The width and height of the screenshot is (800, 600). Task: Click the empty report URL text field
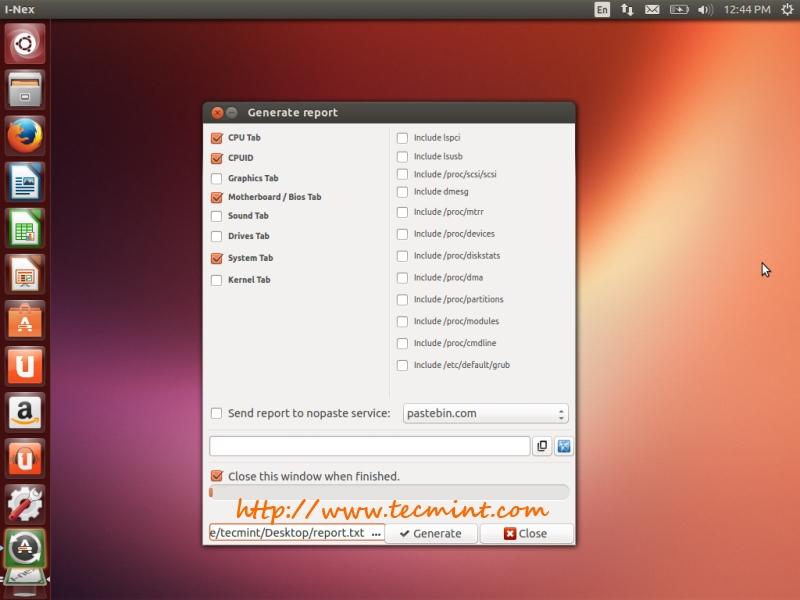coord(369,446)
